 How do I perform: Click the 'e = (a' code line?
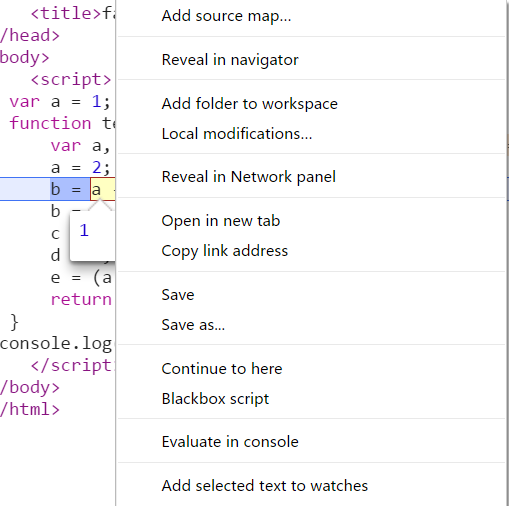(81, 278)
